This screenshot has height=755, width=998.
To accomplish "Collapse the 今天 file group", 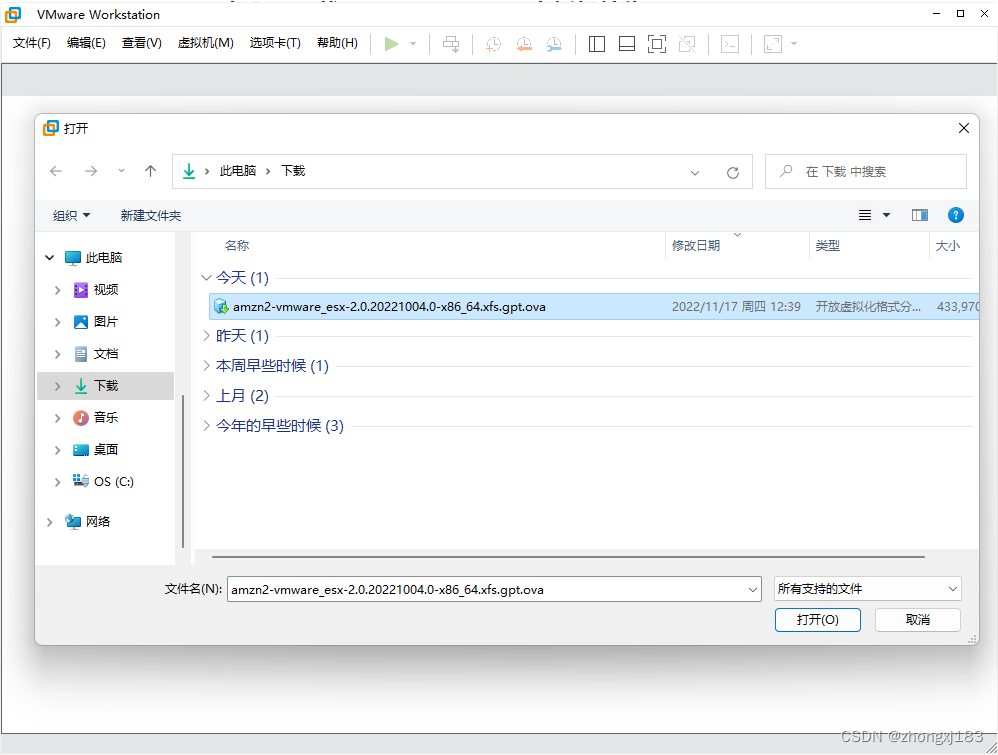I will [206, 277].
